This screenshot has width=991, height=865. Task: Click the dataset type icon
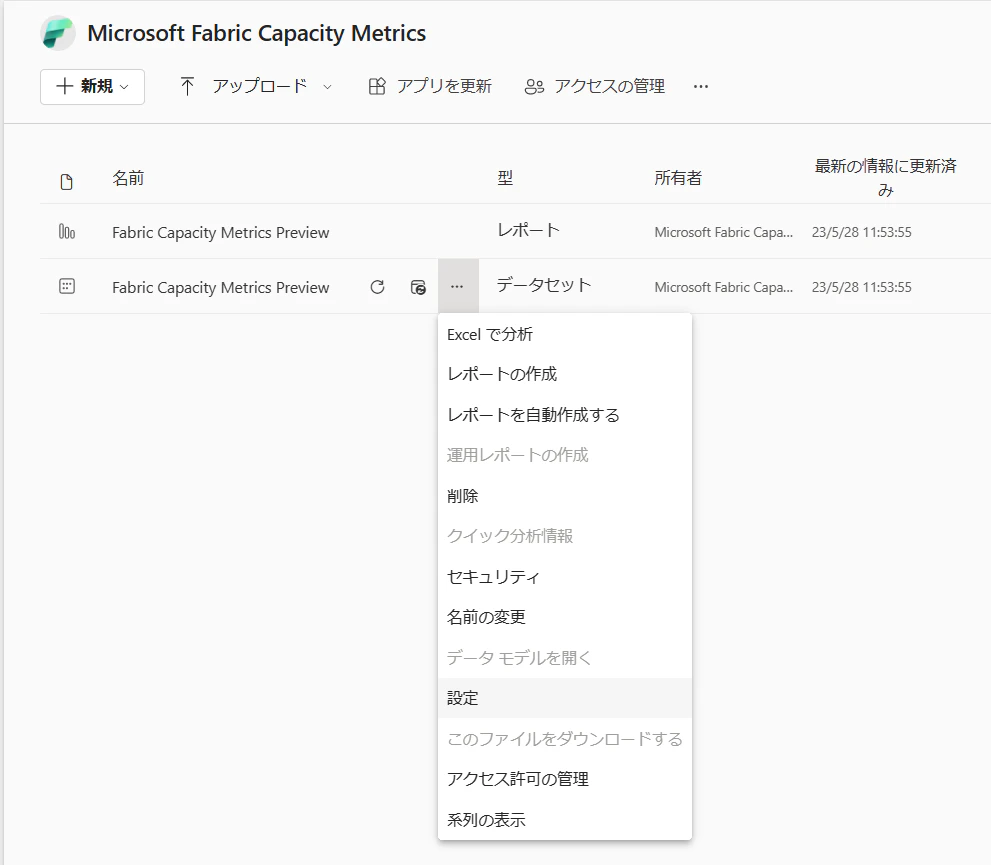(x=66, y=286)
